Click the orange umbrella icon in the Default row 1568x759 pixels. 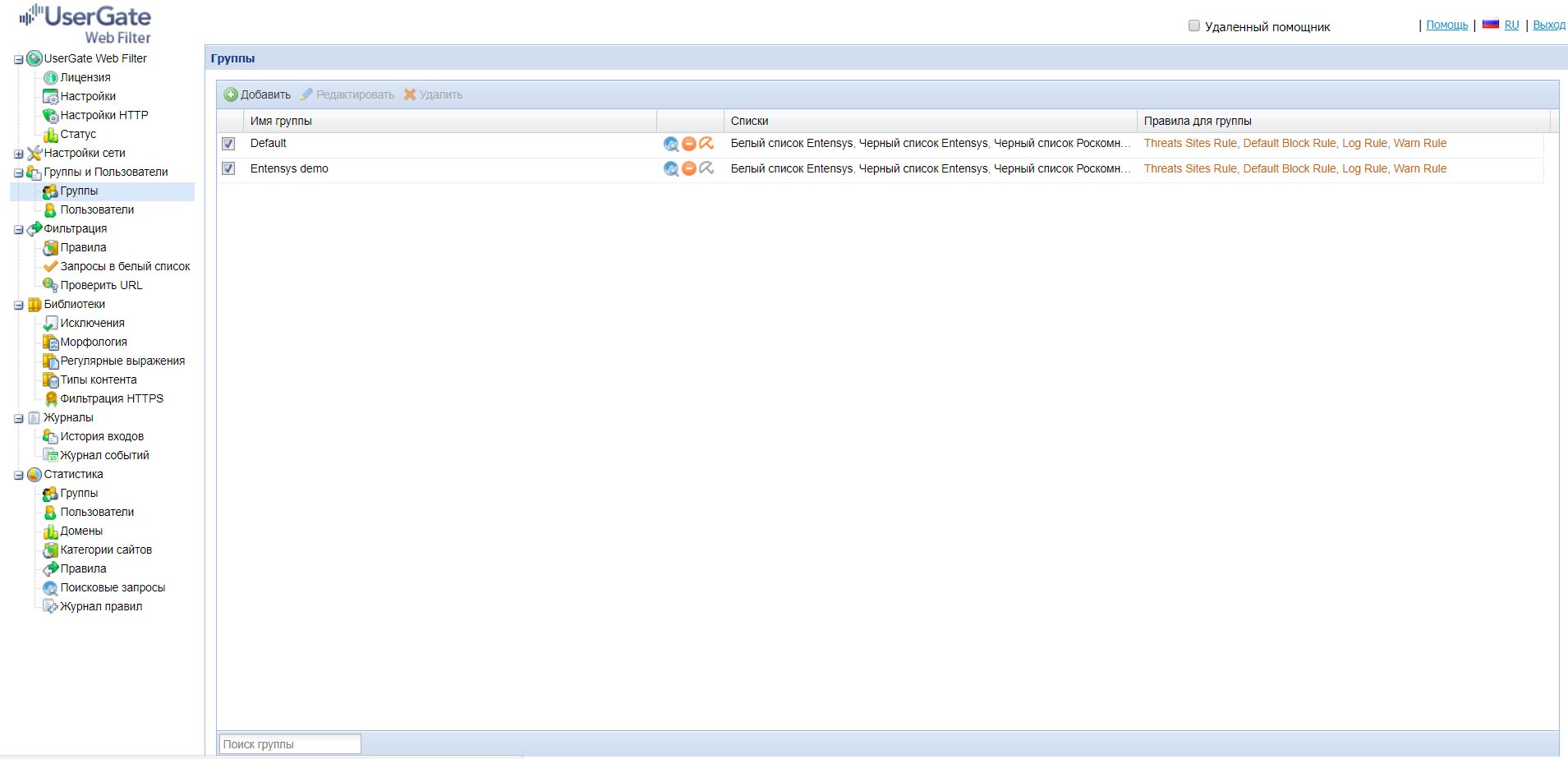706,144
